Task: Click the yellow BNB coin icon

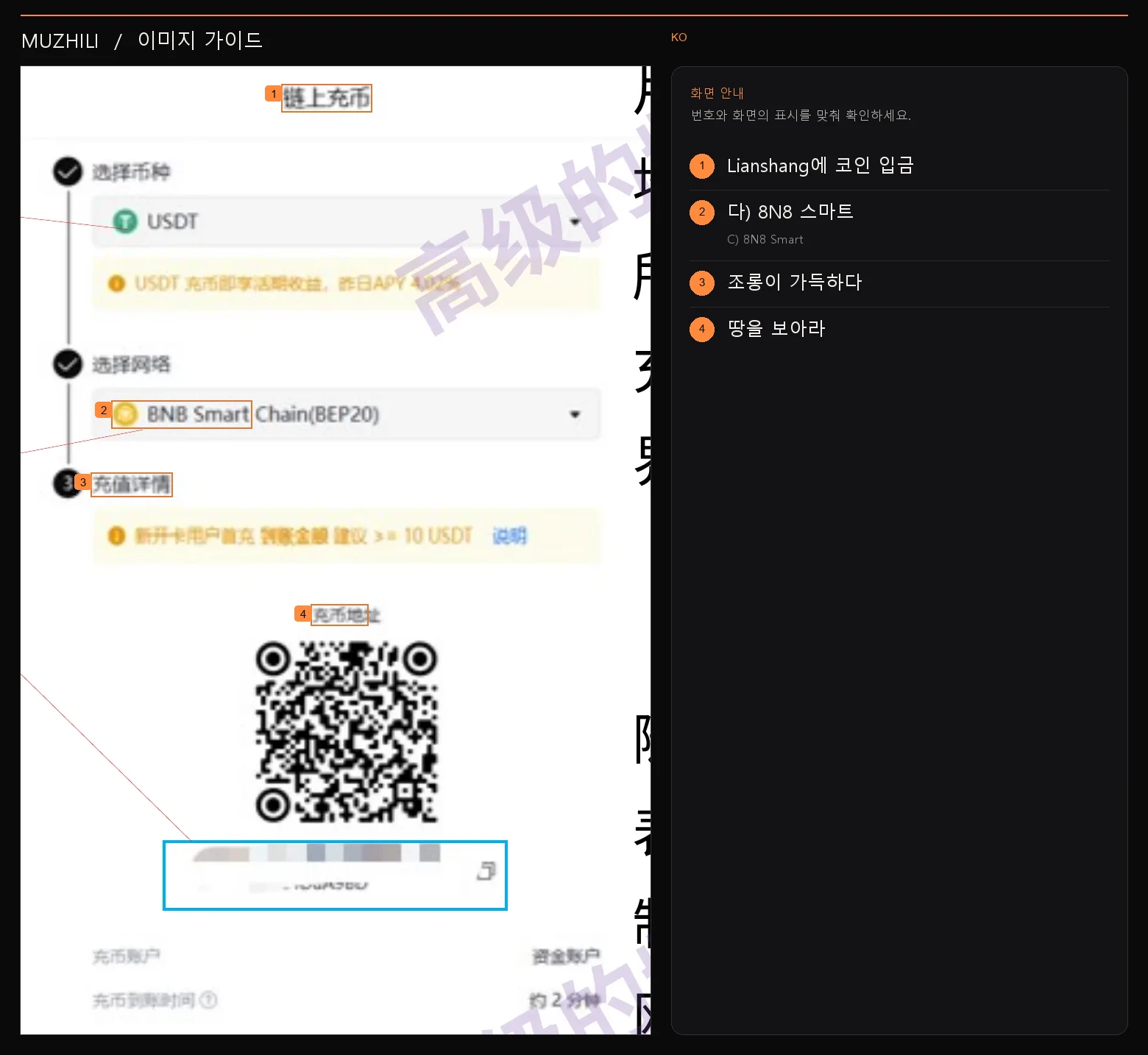Action: 126,414
